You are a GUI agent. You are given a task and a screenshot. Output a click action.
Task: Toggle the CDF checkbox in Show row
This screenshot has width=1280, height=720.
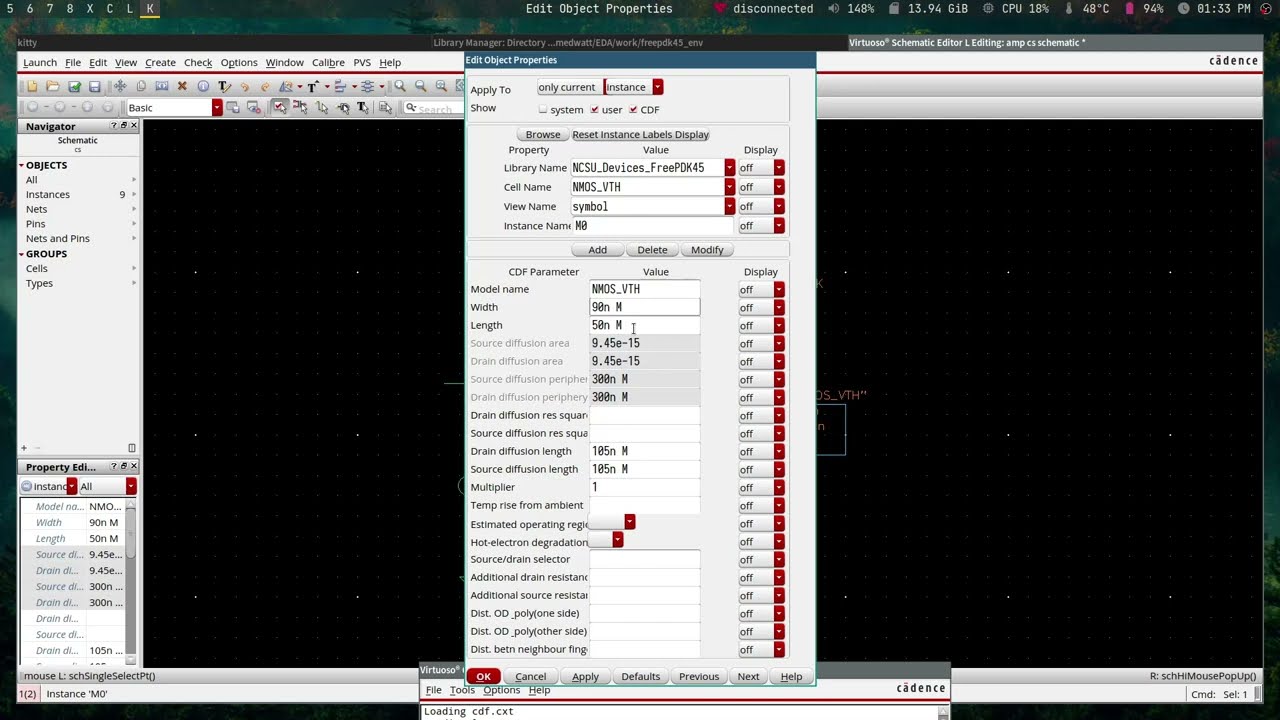click(633, 109)
